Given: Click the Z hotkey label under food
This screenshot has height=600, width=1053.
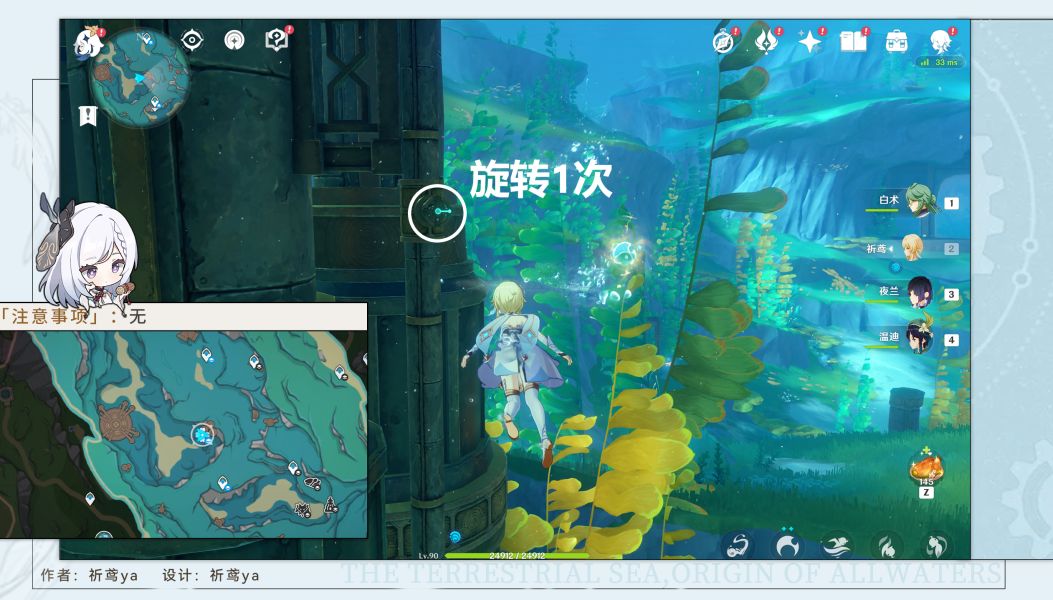Looking at the screenshot, I should click(x=926, y=492).
